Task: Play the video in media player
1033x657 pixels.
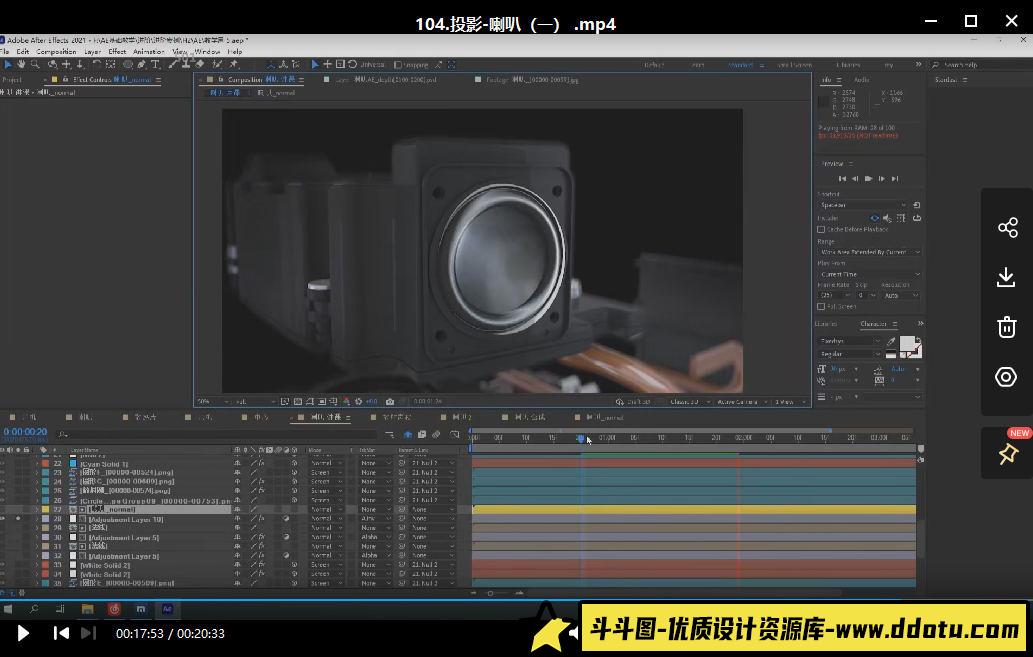Action: tap(23, 633)
